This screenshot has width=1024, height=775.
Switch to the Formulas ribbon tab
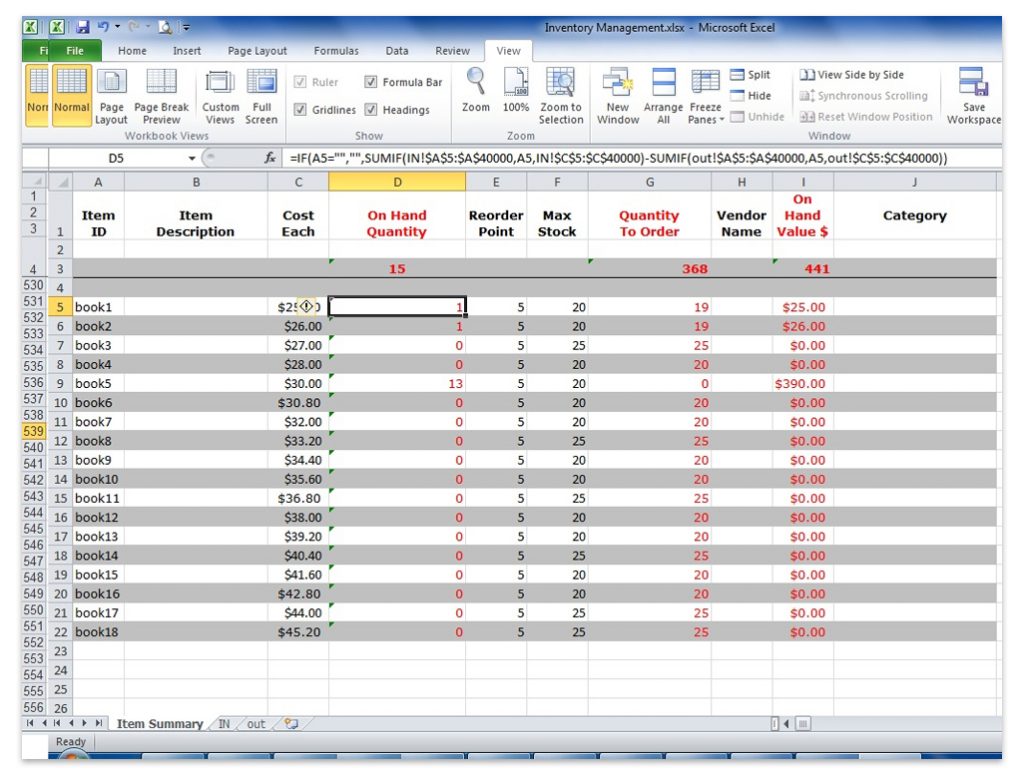(x=336, y=50)
